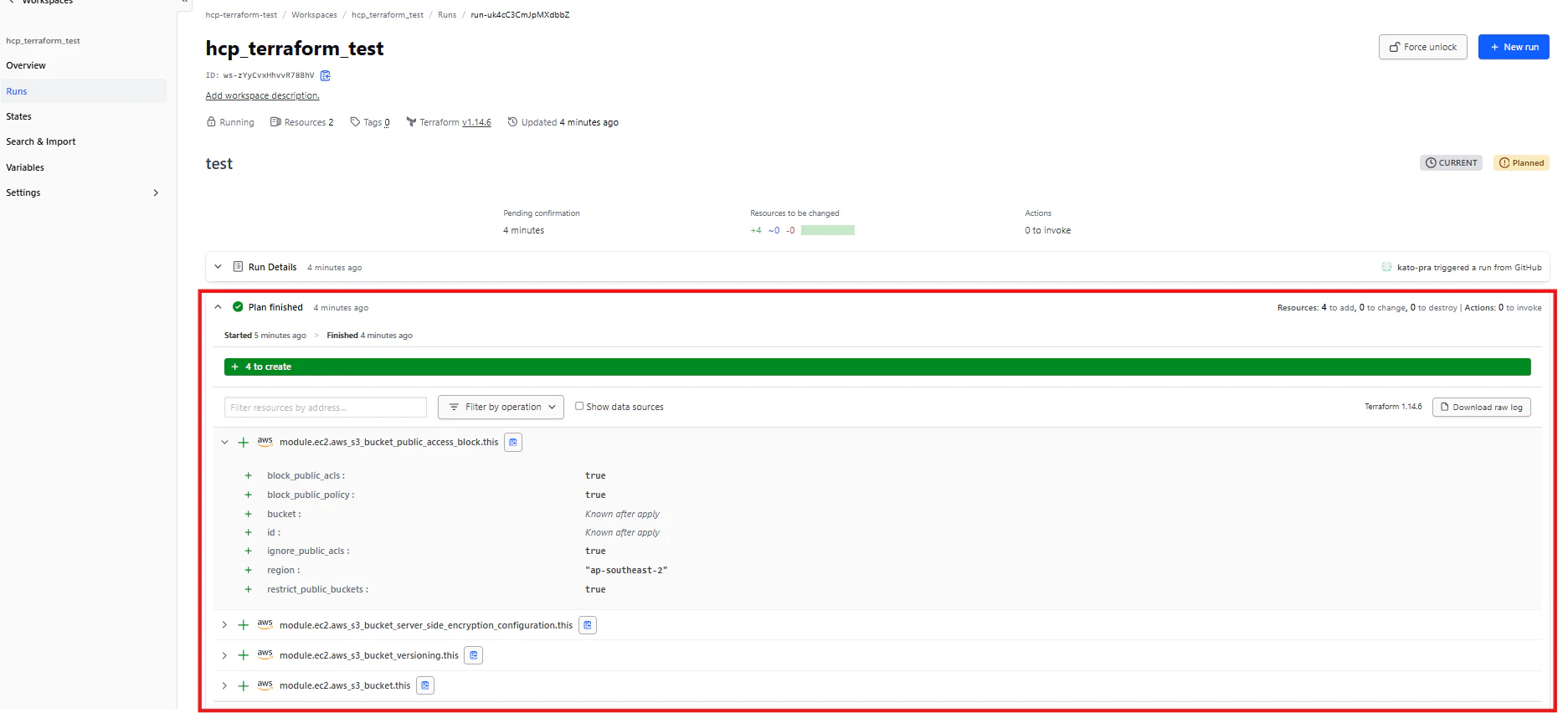Image resolution: width=1568 pixels, height=713 pixels.
Task: Click the Terraform logo icon
Action: 411,122
